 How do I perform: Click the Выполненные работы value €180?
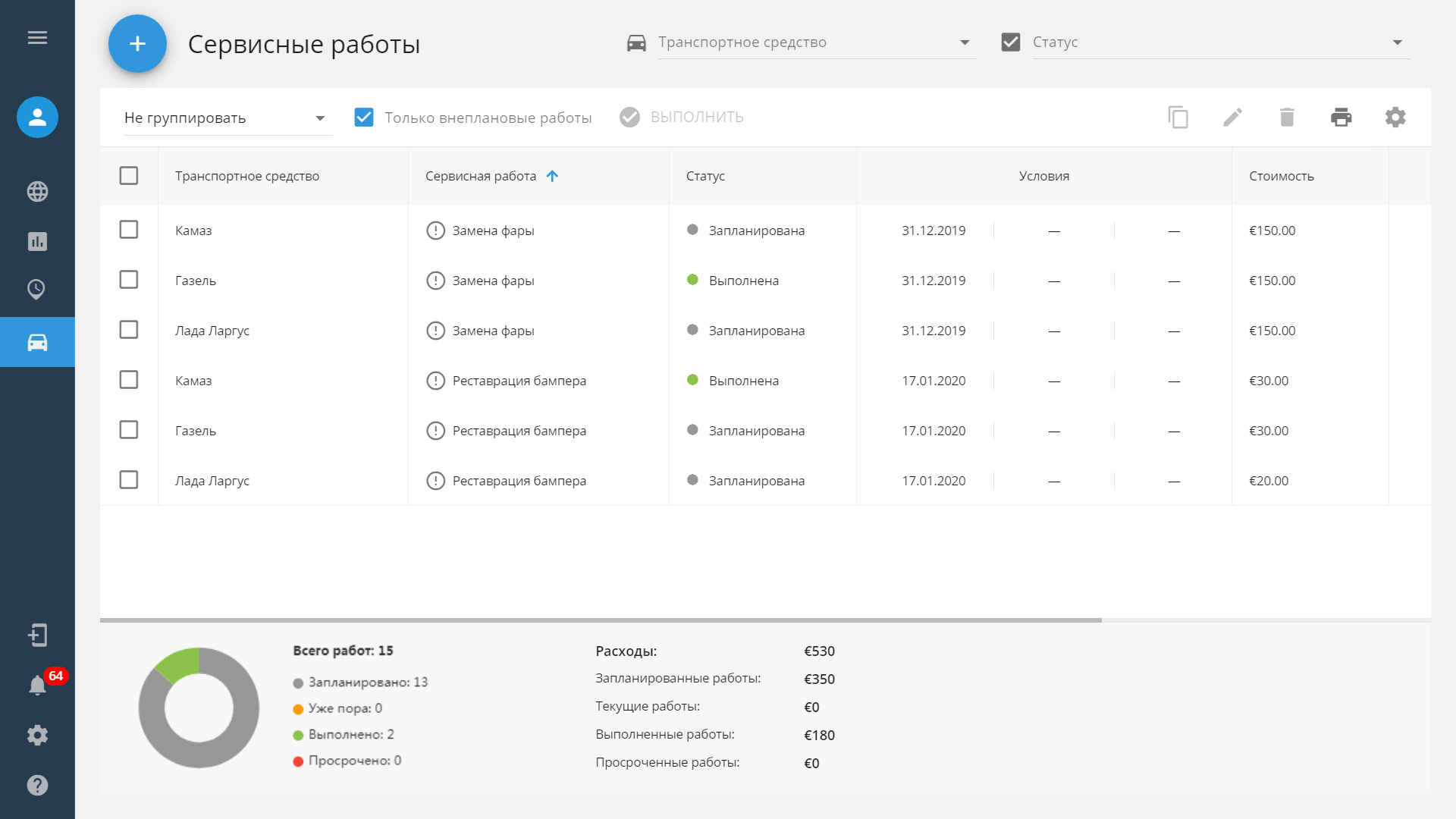pos(819,736)
